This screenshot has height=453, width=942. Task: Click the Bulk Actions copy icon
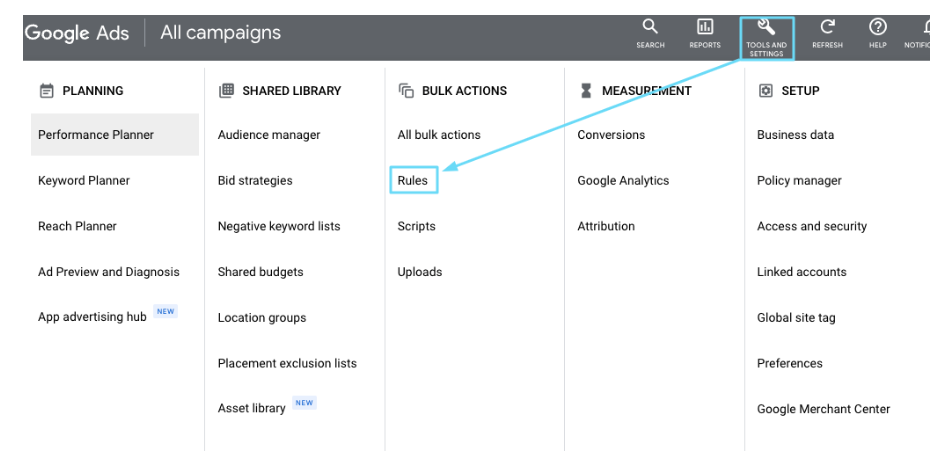(x=406, y=91)
